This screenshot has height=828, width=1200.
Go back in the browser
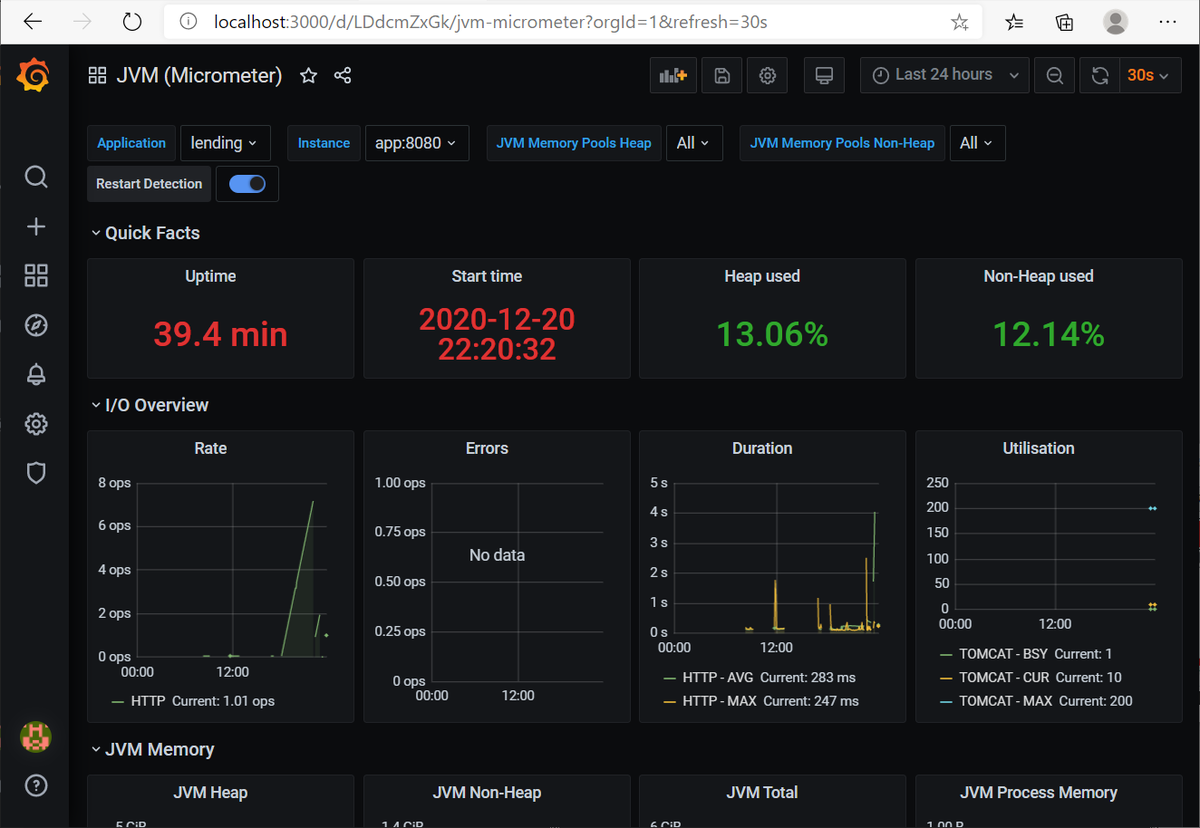(x=33, y=21)
